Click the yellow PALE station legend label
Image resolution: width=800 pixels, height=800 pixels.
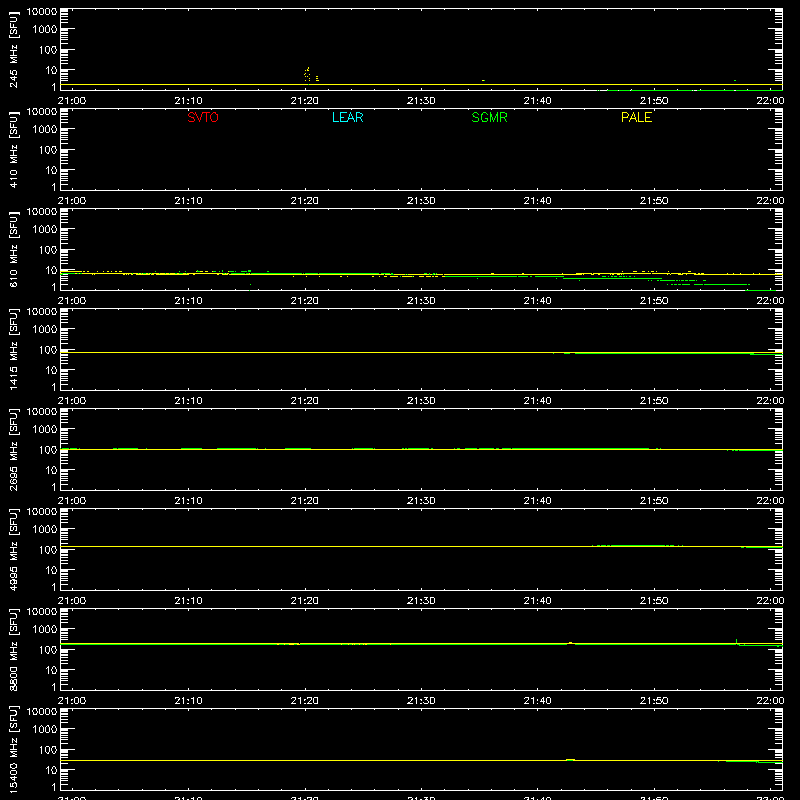[x=636, y=117]
